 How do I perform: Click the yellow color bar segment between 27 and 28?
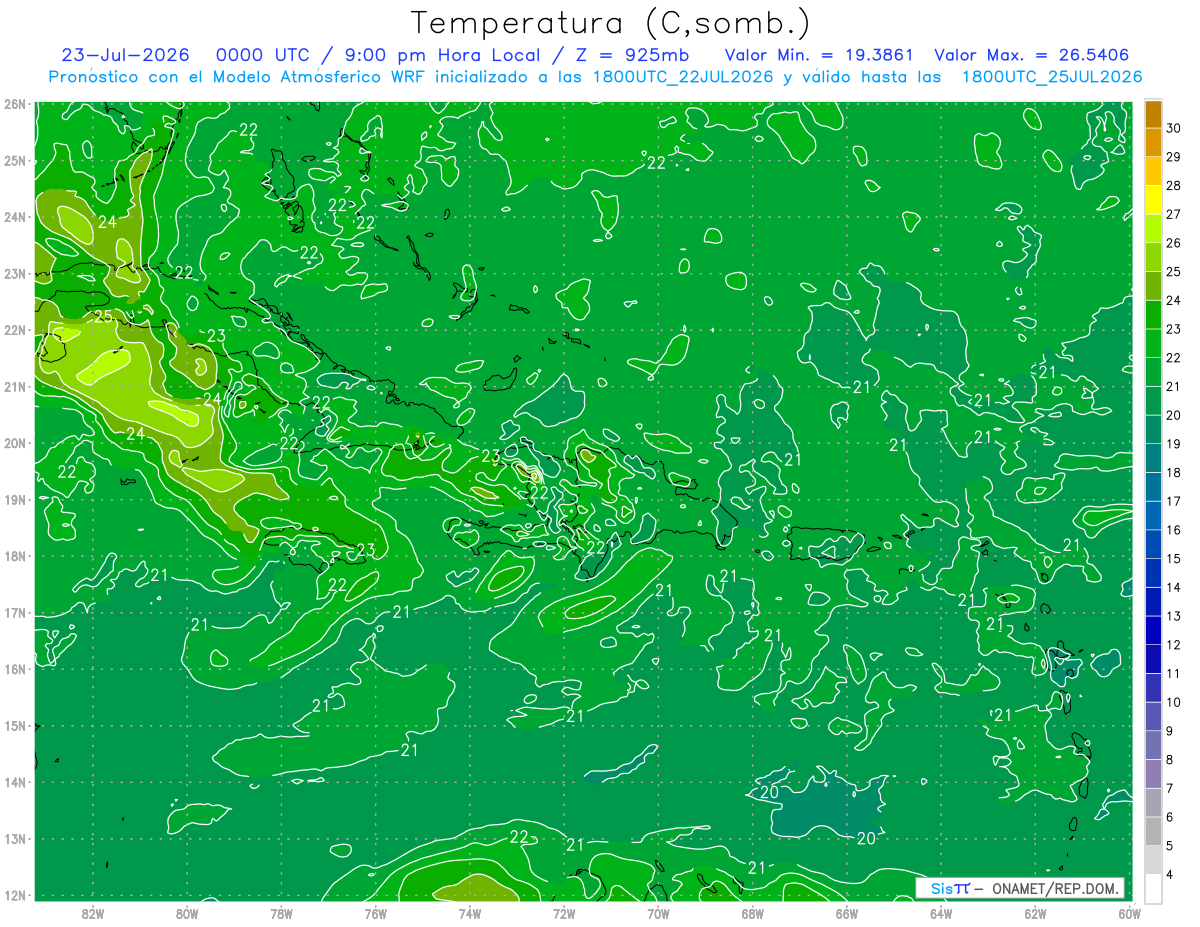[1153, 200]
